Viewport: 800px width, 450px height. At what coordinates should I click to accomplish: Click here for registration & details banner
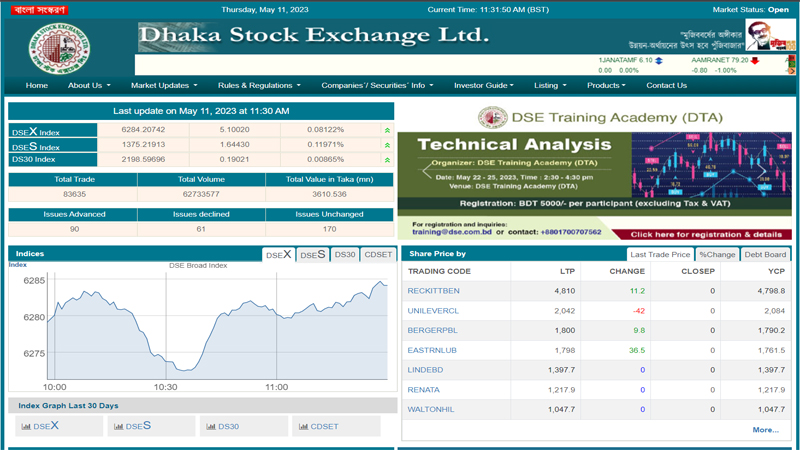point(710,234)
